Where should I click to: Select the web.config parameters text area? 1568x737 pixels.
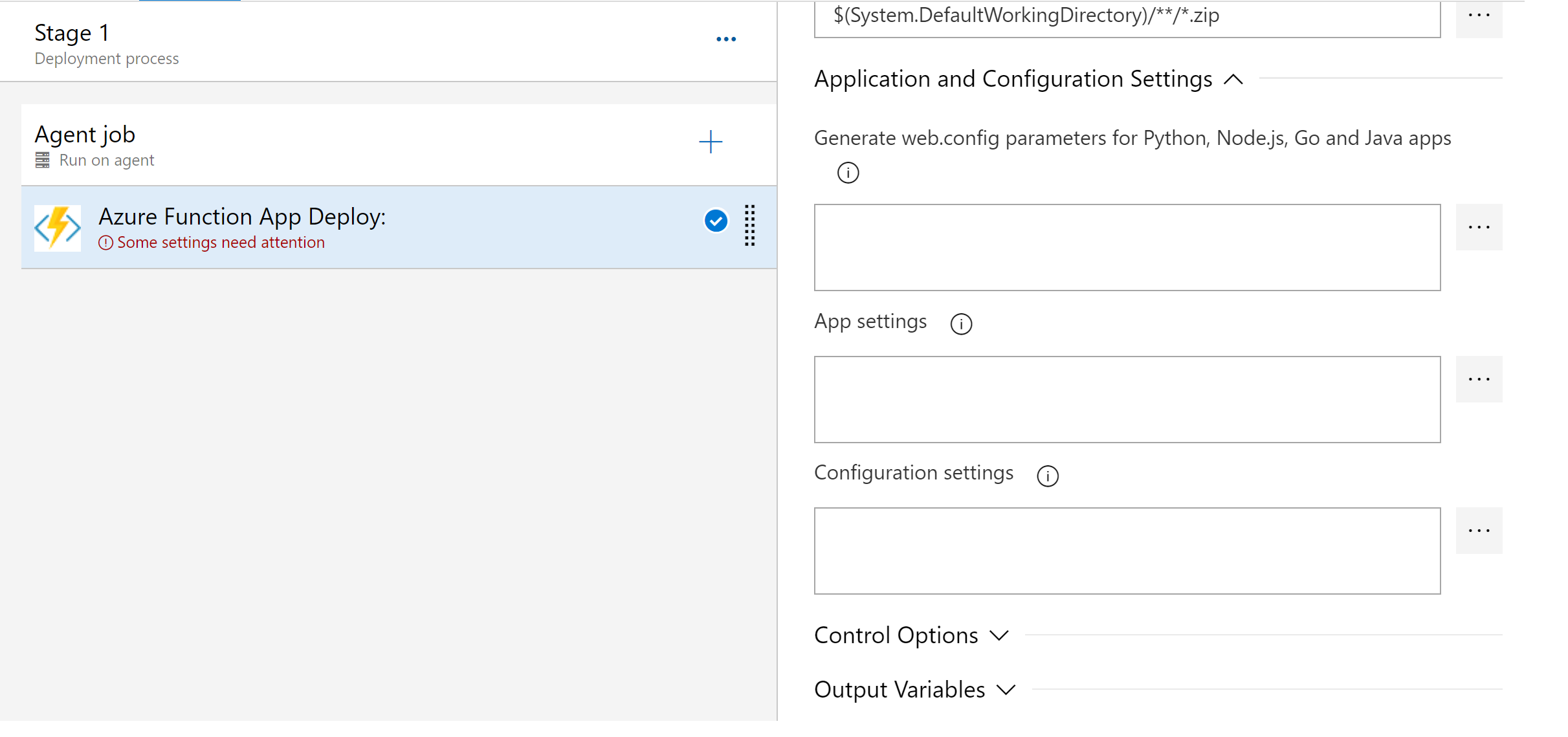pos(1127,247)
